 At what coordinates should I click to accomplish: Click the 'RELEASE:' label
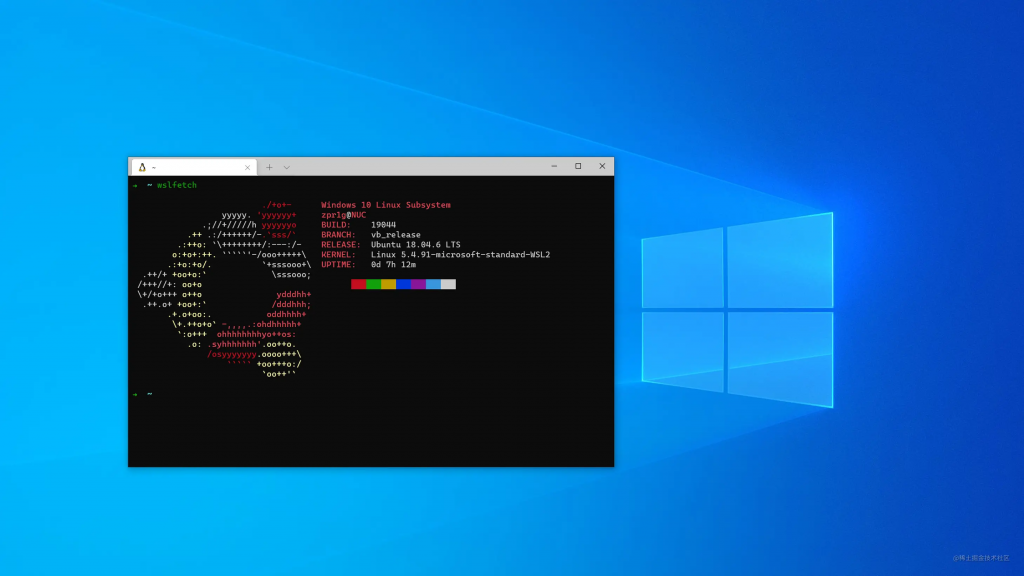point(341,245)
